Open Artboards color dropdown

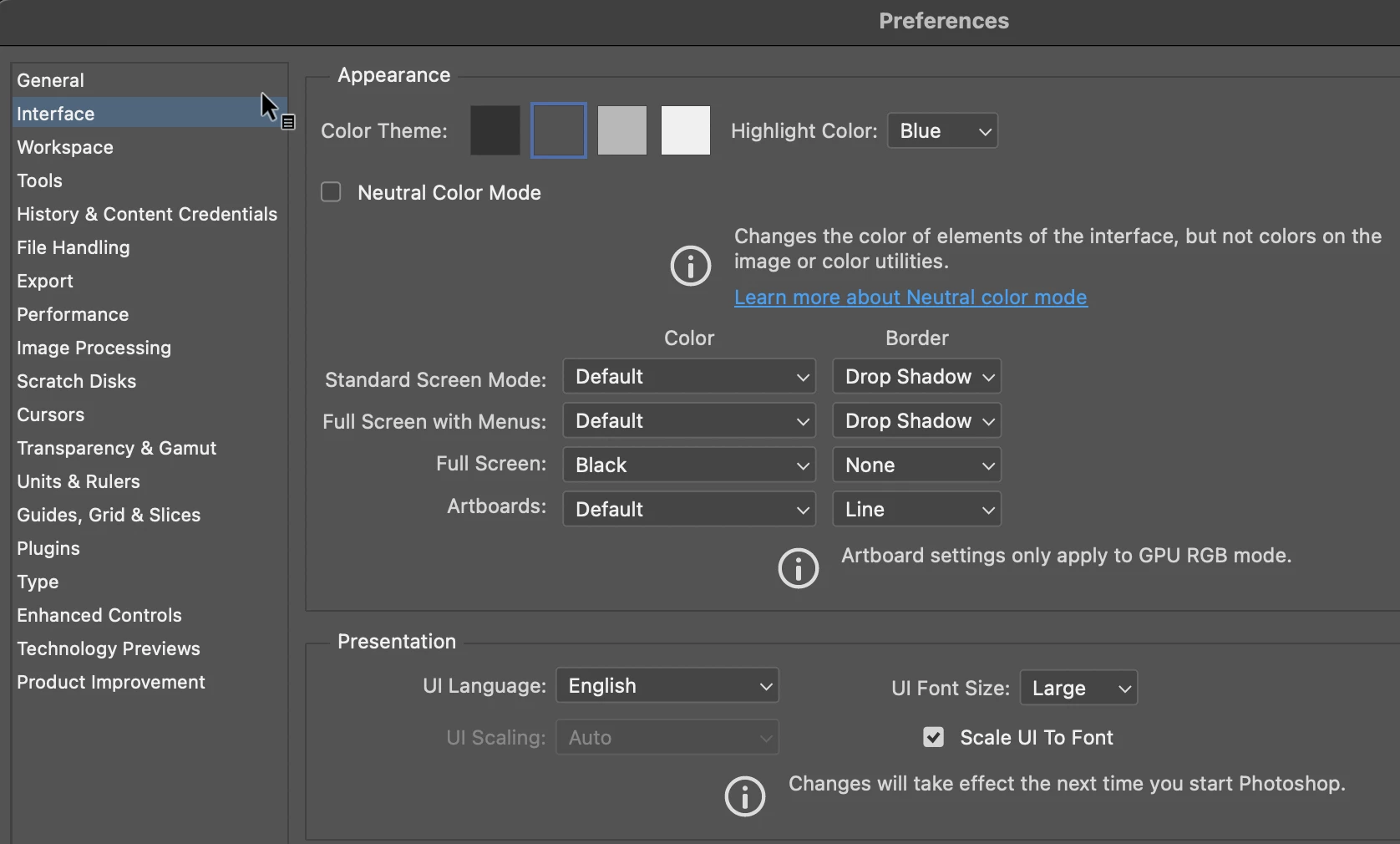coord(689,510)
